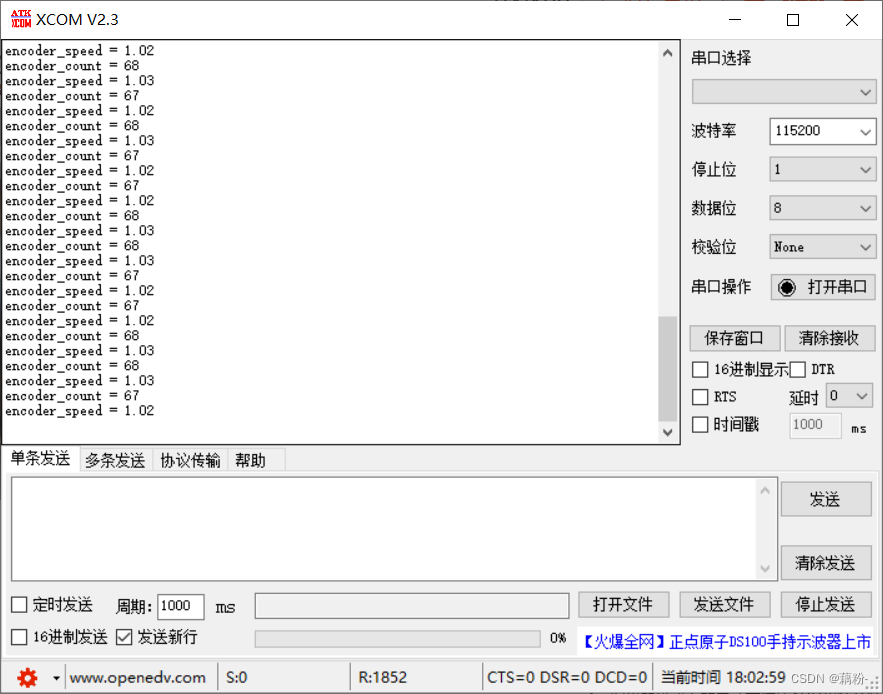Switch to the 多条发送 tab
The height and width of the screenshot is (694, 883).
click(115, 460)
